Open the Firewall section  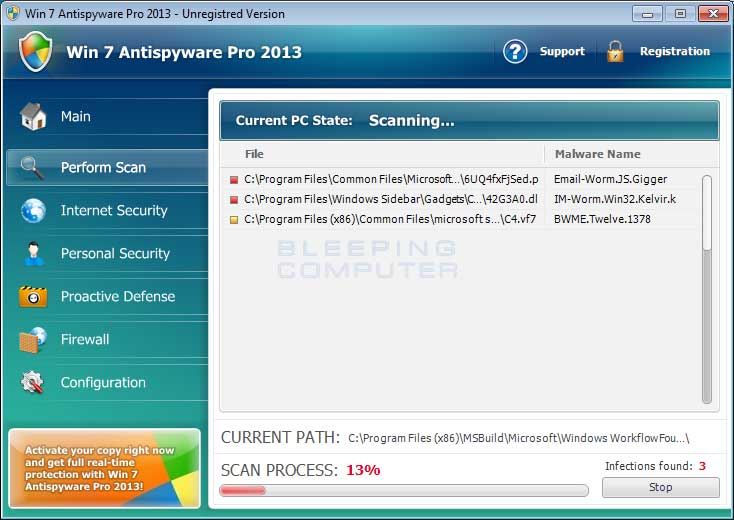click(x=107, y=340)
